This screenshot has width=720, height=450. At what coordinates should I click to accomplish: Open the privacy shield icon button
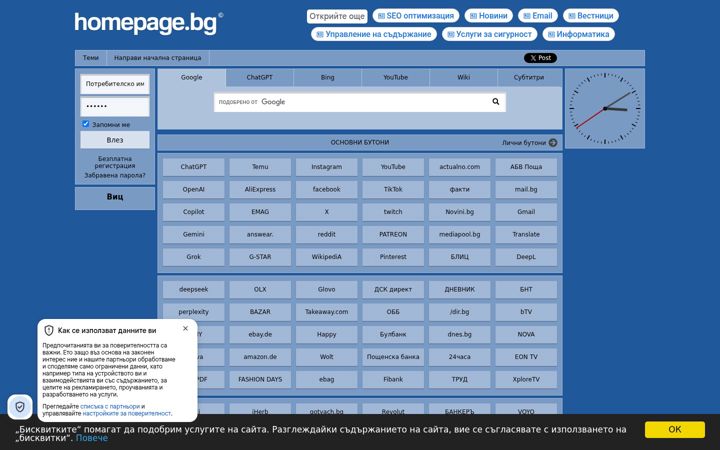tap(20, 407)
